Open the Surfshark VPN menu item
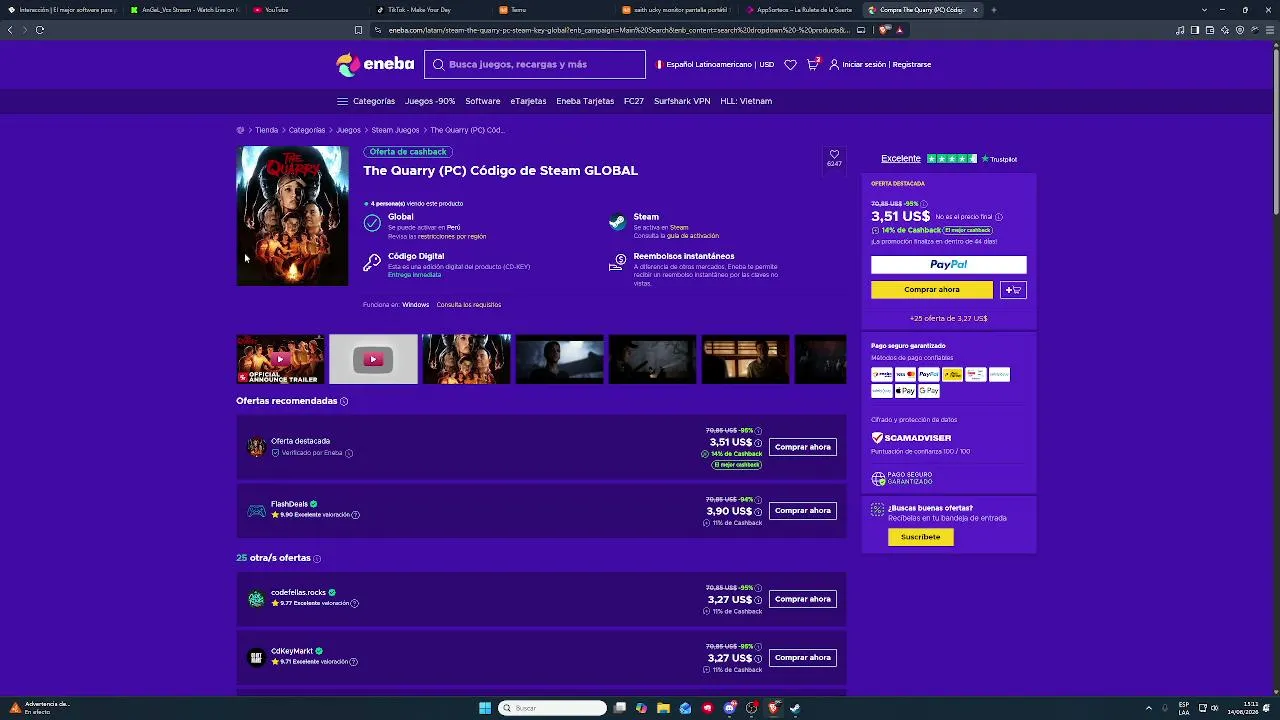The width and height of the screenshot is (1280, 720). (x=682, y=101)
